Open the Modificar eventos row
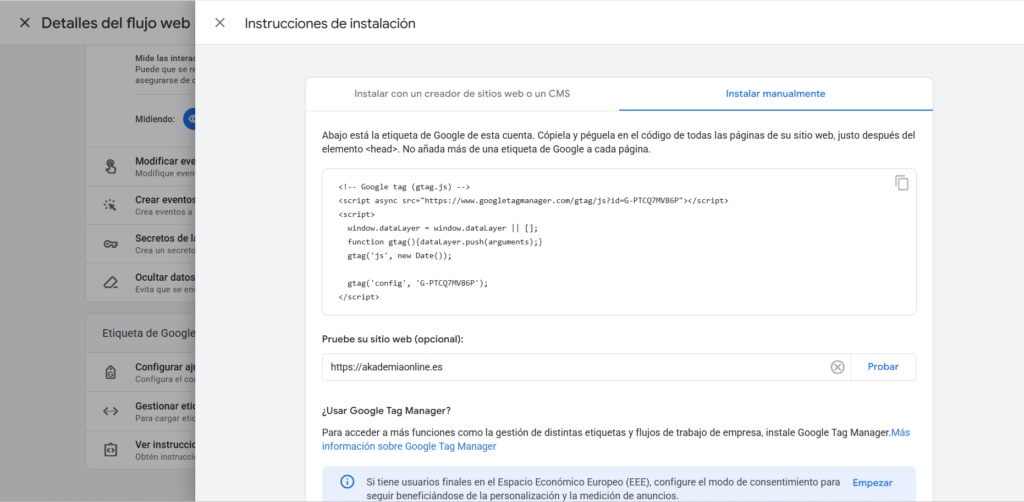Screen dimensions: 1024x502 [x=140, y=166]
